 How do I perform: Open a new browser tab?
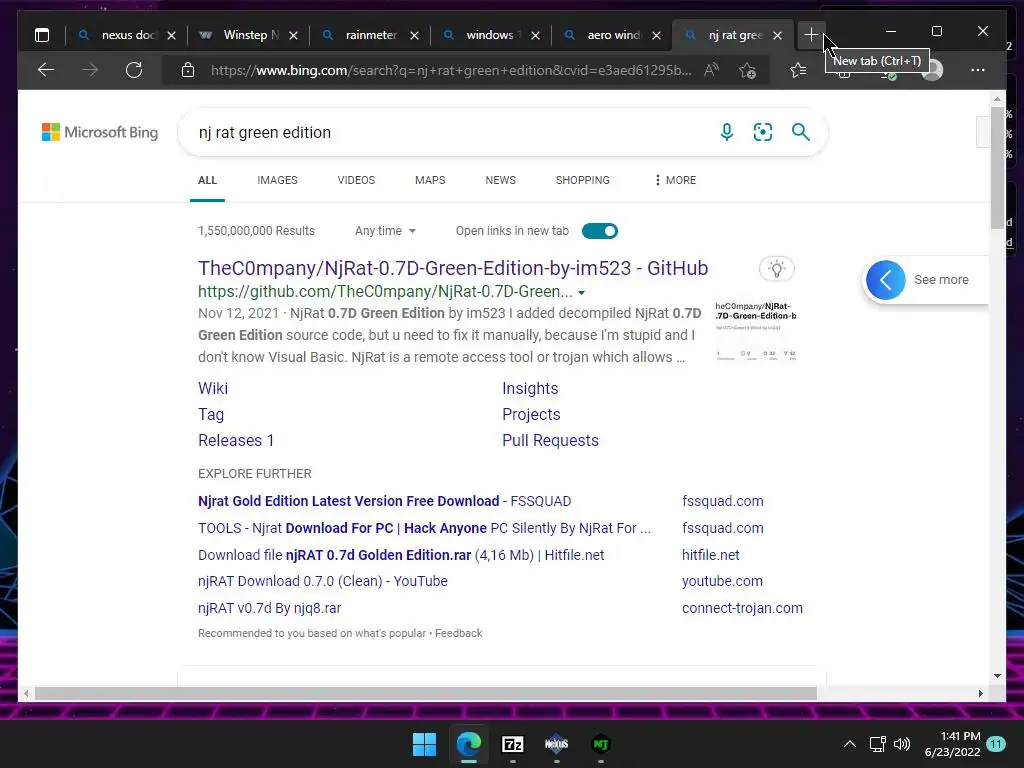(811, 35)
